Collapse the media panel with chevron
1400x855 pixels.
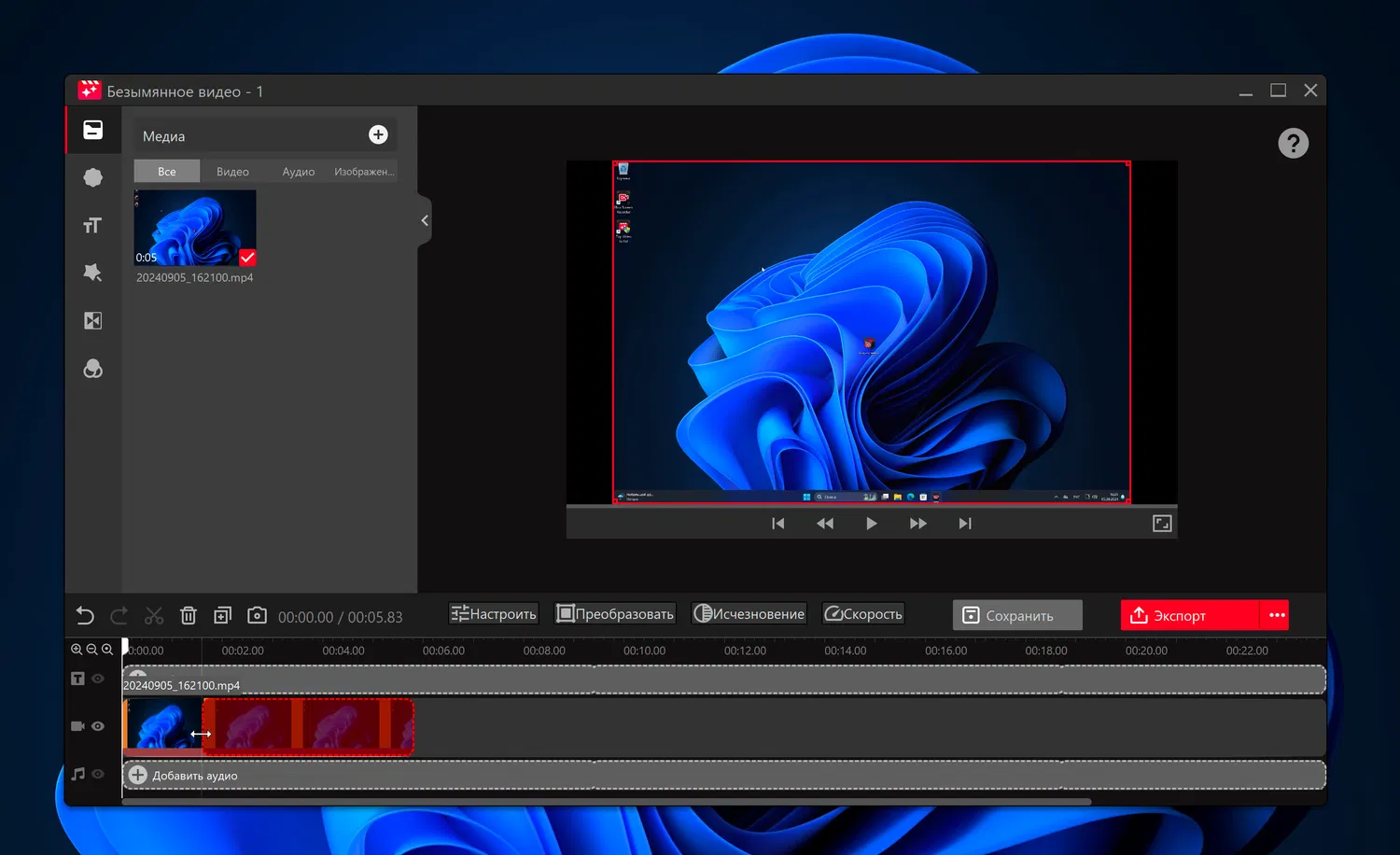tap(425, 220)
